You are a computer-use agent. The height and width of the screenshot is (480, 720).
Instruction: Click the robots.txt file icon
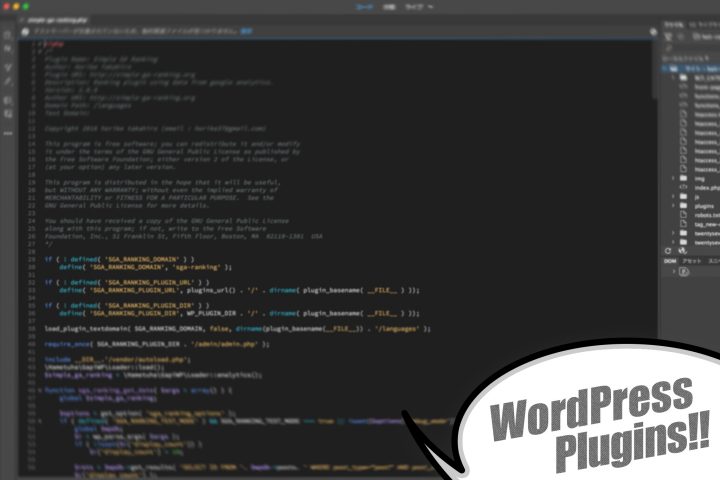pos(683,215)
